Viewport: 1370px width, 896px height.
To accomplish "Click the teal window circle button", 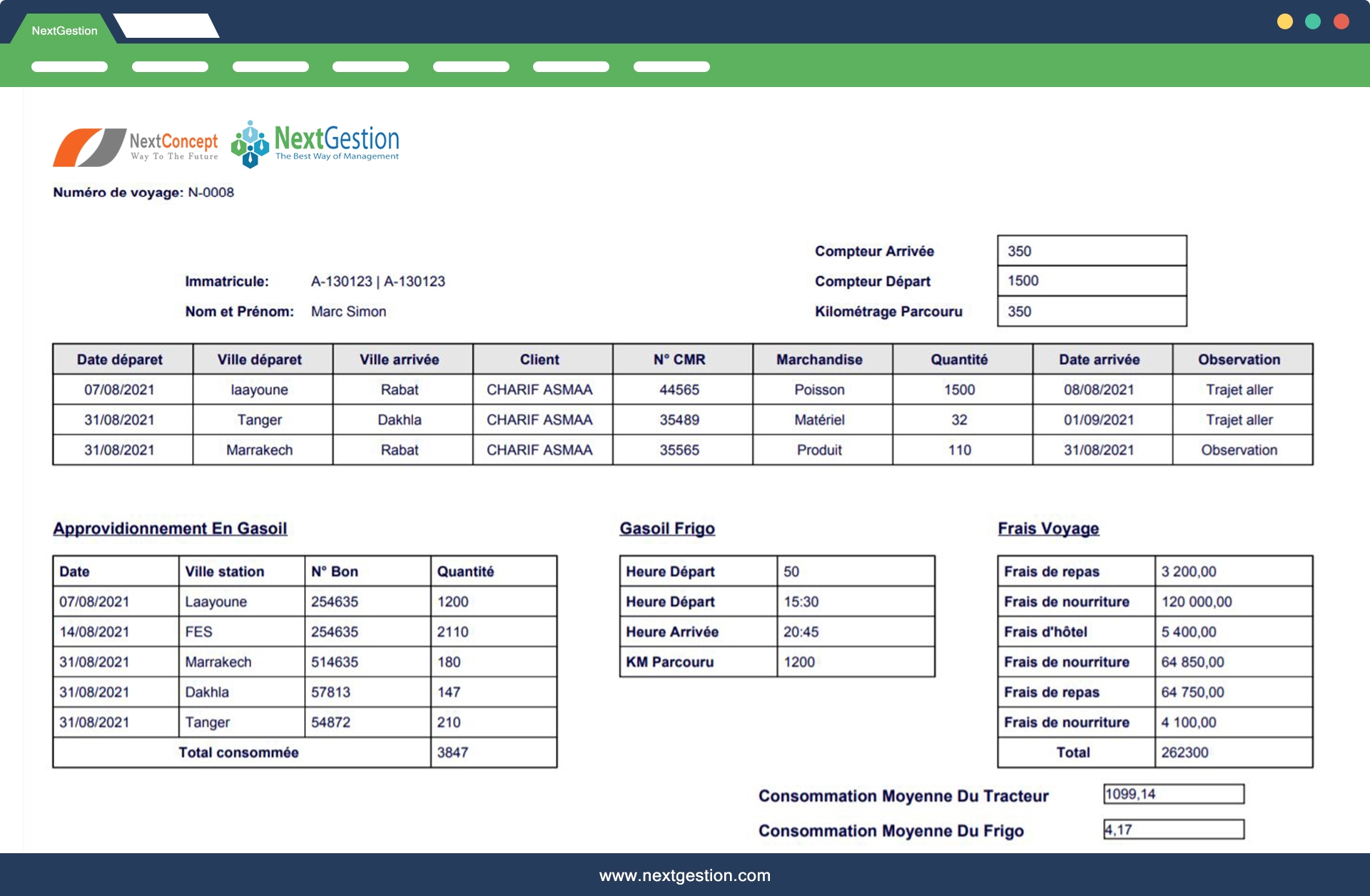I will coord(1312,21).
